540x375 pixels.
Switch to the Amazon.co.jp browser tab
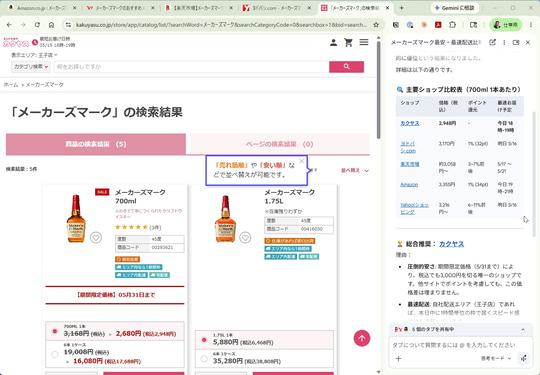(40, 8)
